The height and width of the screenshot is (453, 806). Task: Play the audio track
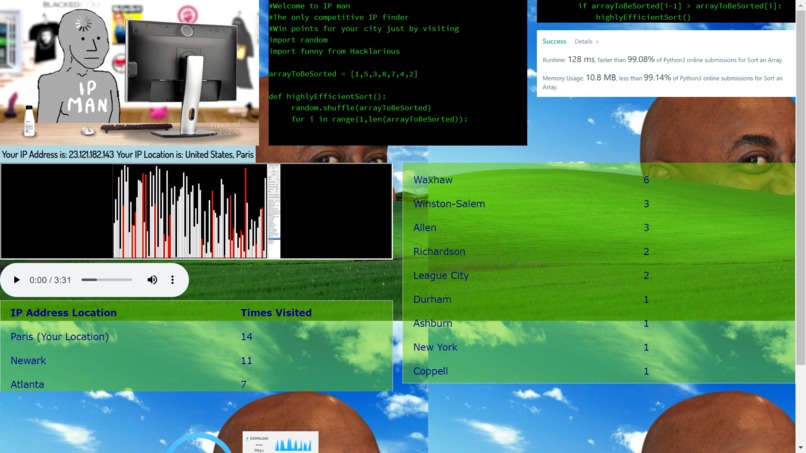point(16,280)
